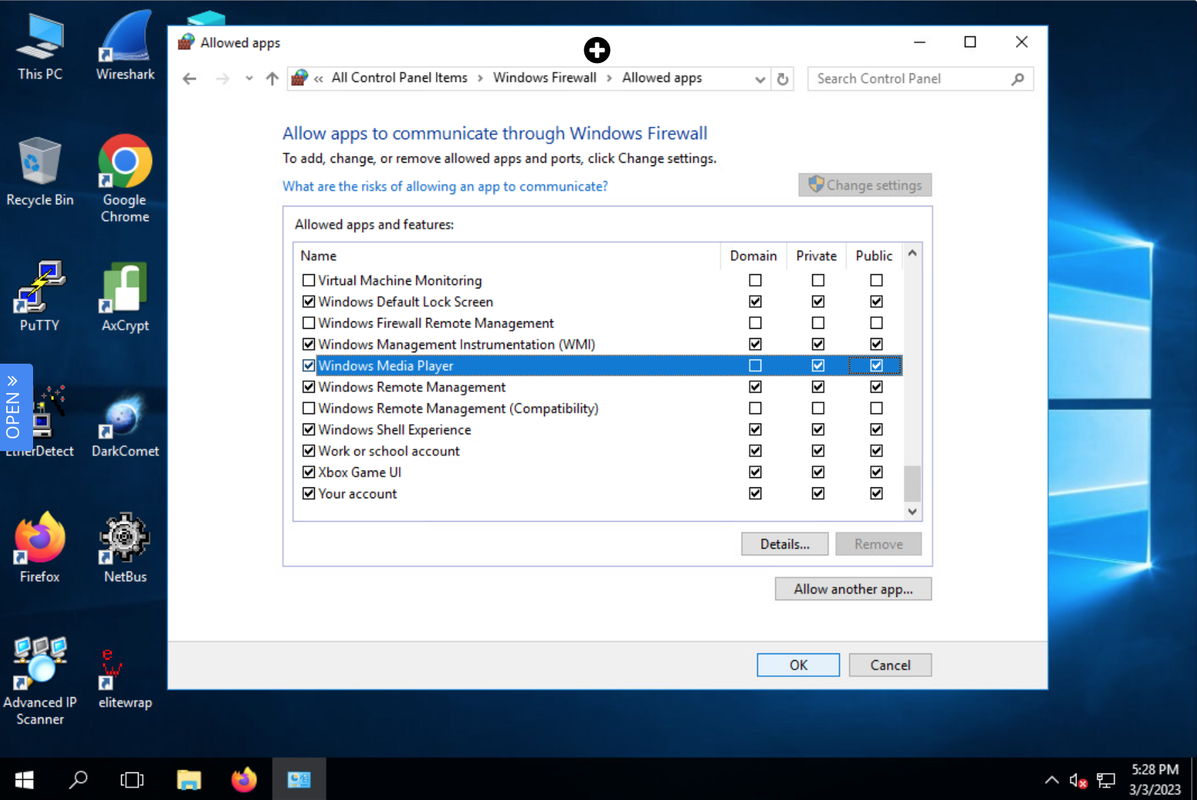Click the Cancel button

click(x=890, y=665)
